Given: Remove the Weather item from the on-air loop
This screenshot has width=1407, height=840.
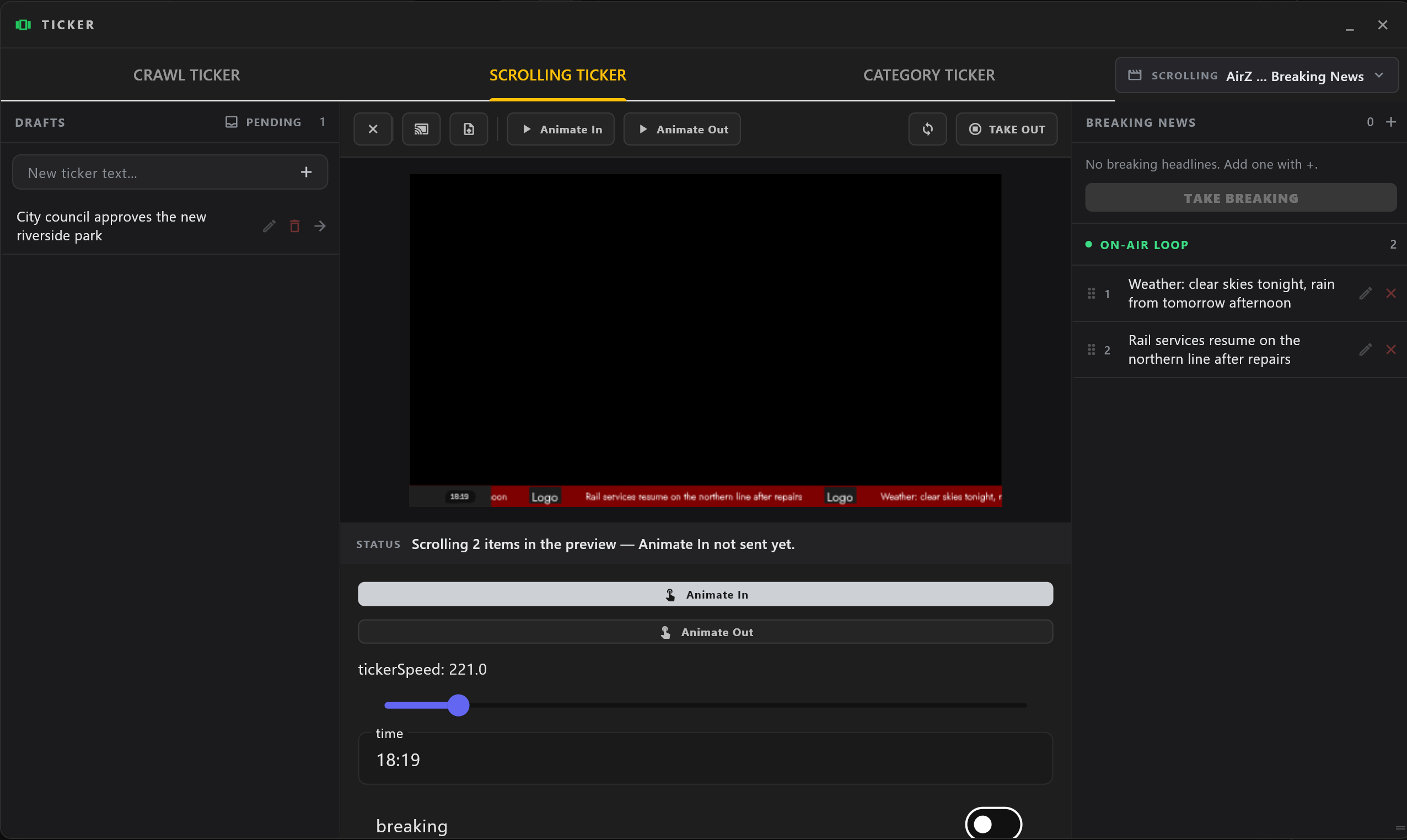Looking at the screenshot, I should (1390, 293).
